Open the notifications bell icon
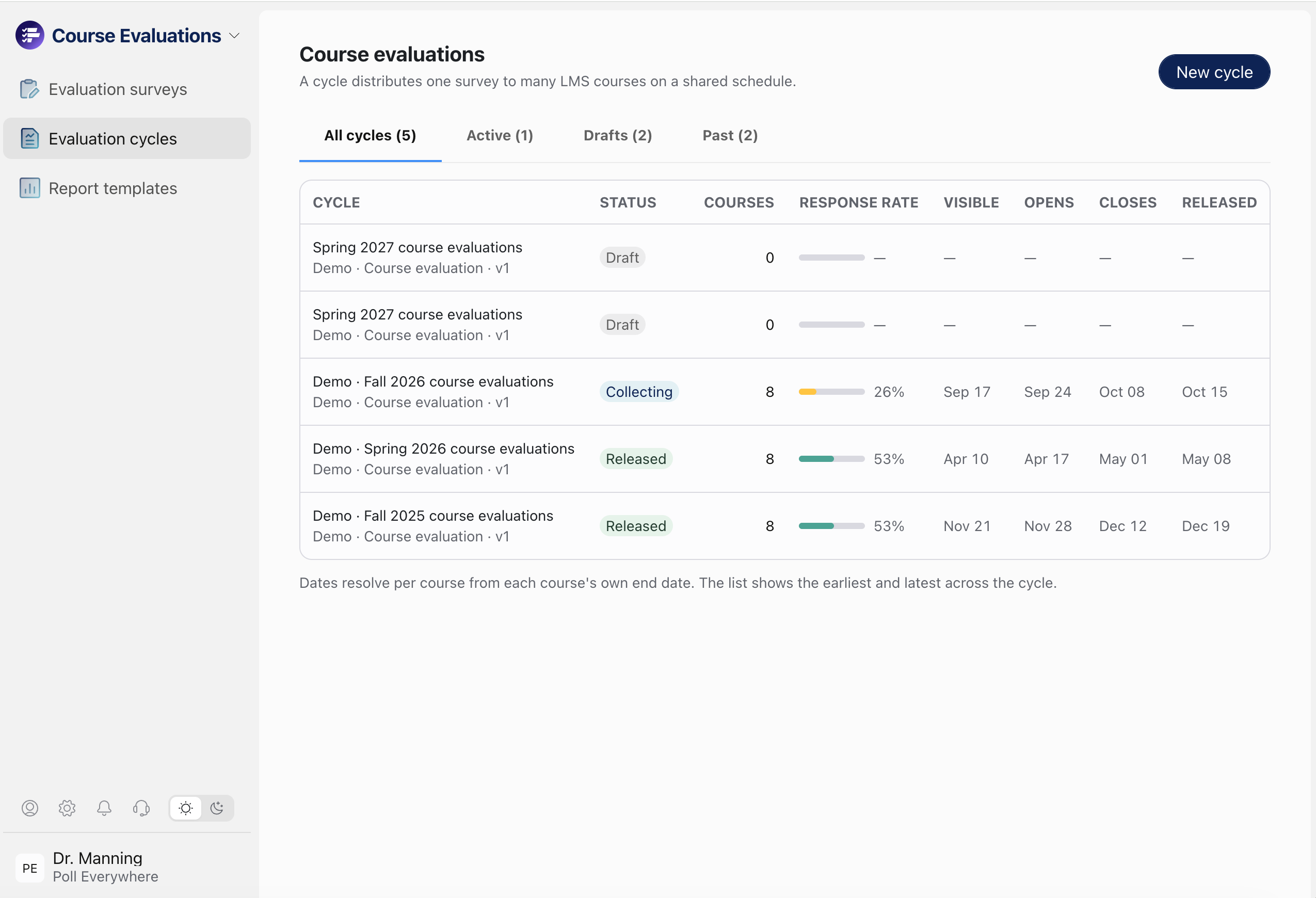The width and height of the screenshot is (1316, 898). 104,808
